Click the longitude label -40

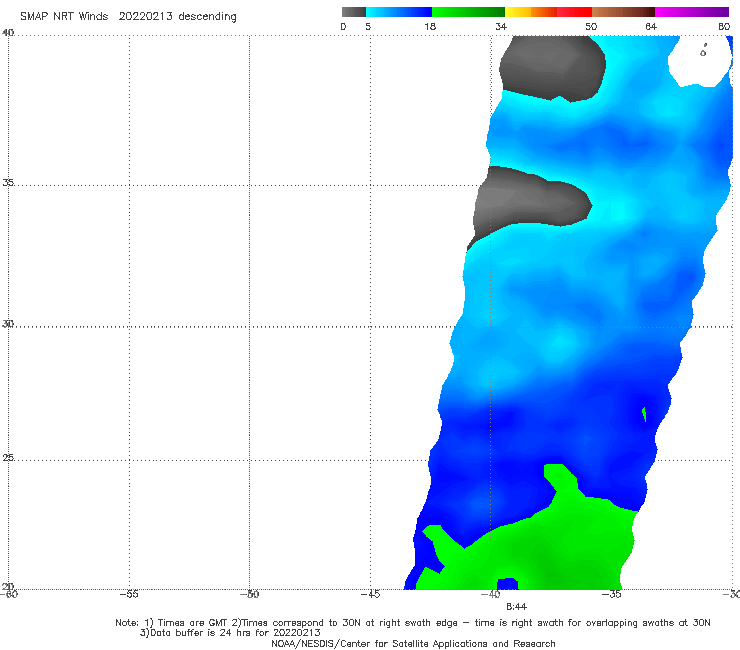(x=491, y=594)
